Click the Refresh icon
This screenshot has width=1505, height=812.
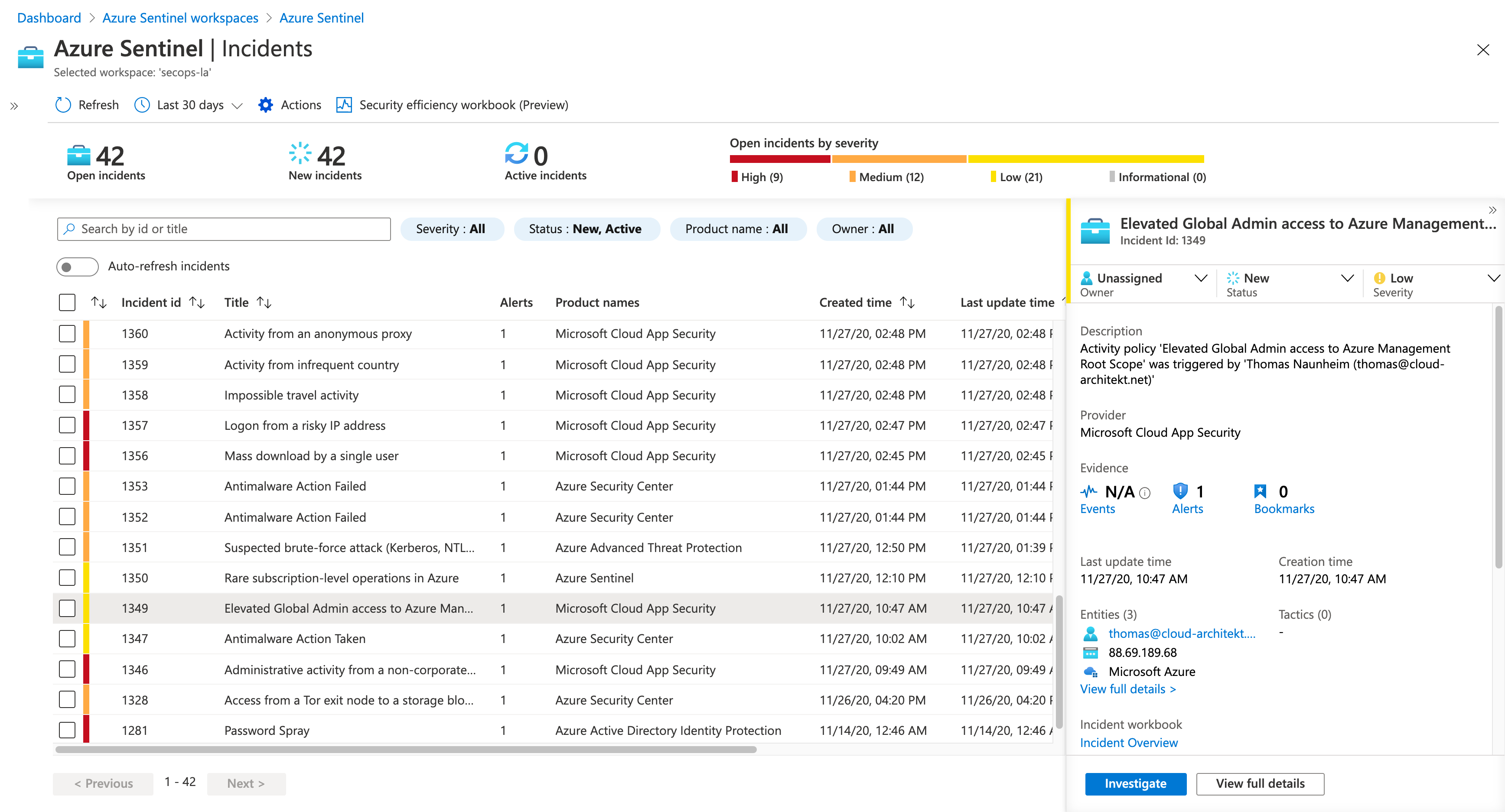pos(64,105)
